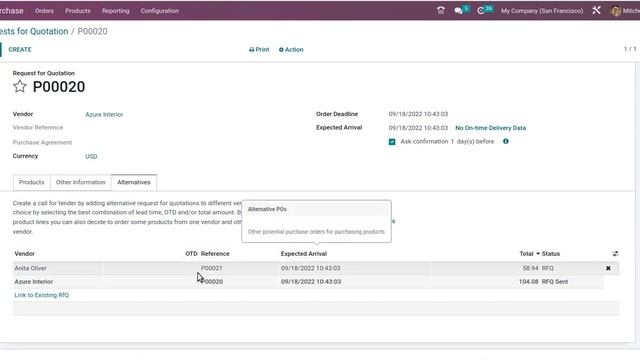Screen dimensions: 640x360
Task: Click the Expected Arrival date field value
Action: click(418, 128)
